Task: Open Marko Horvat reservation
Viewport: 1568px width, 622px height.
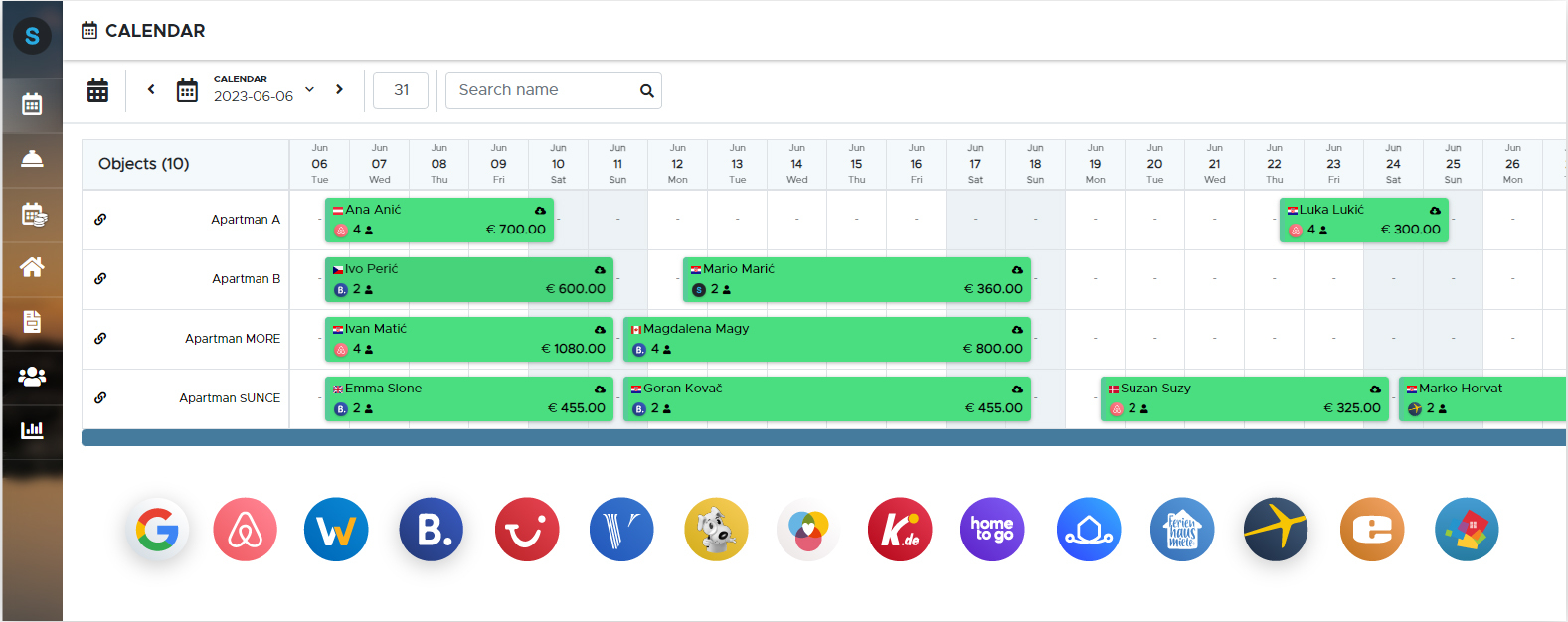Action: (x=1482, y=398)
